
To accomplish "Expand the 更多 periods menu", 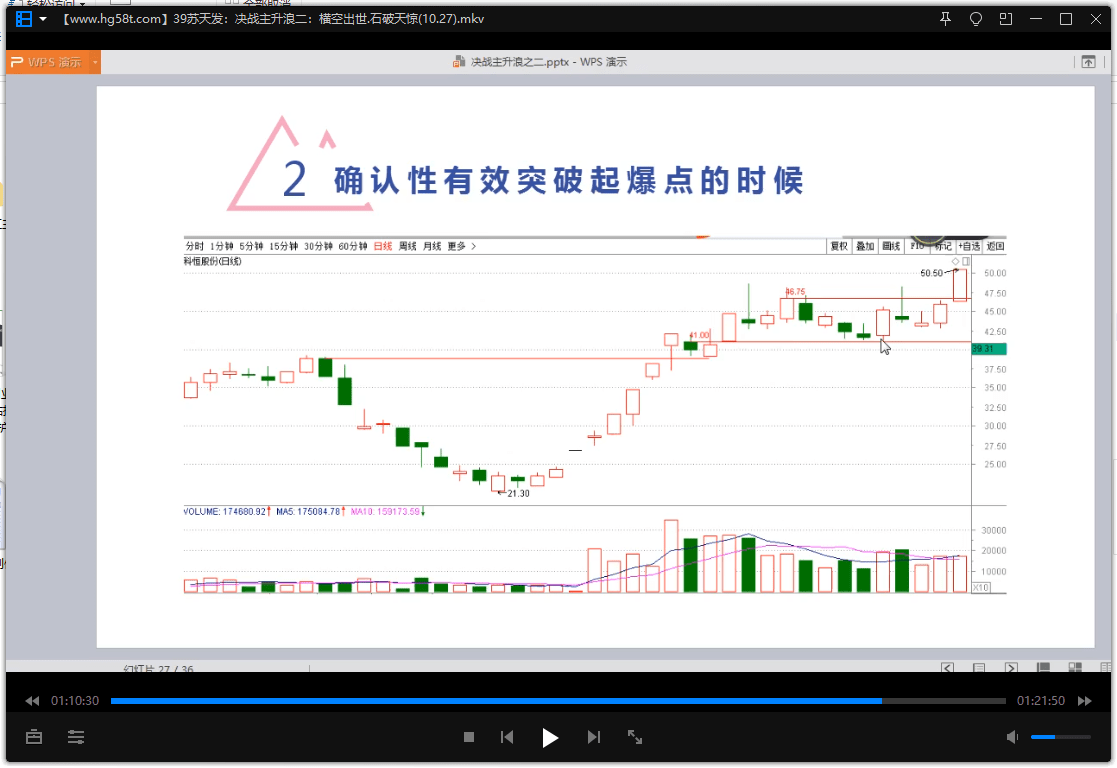I will [462, 247].
